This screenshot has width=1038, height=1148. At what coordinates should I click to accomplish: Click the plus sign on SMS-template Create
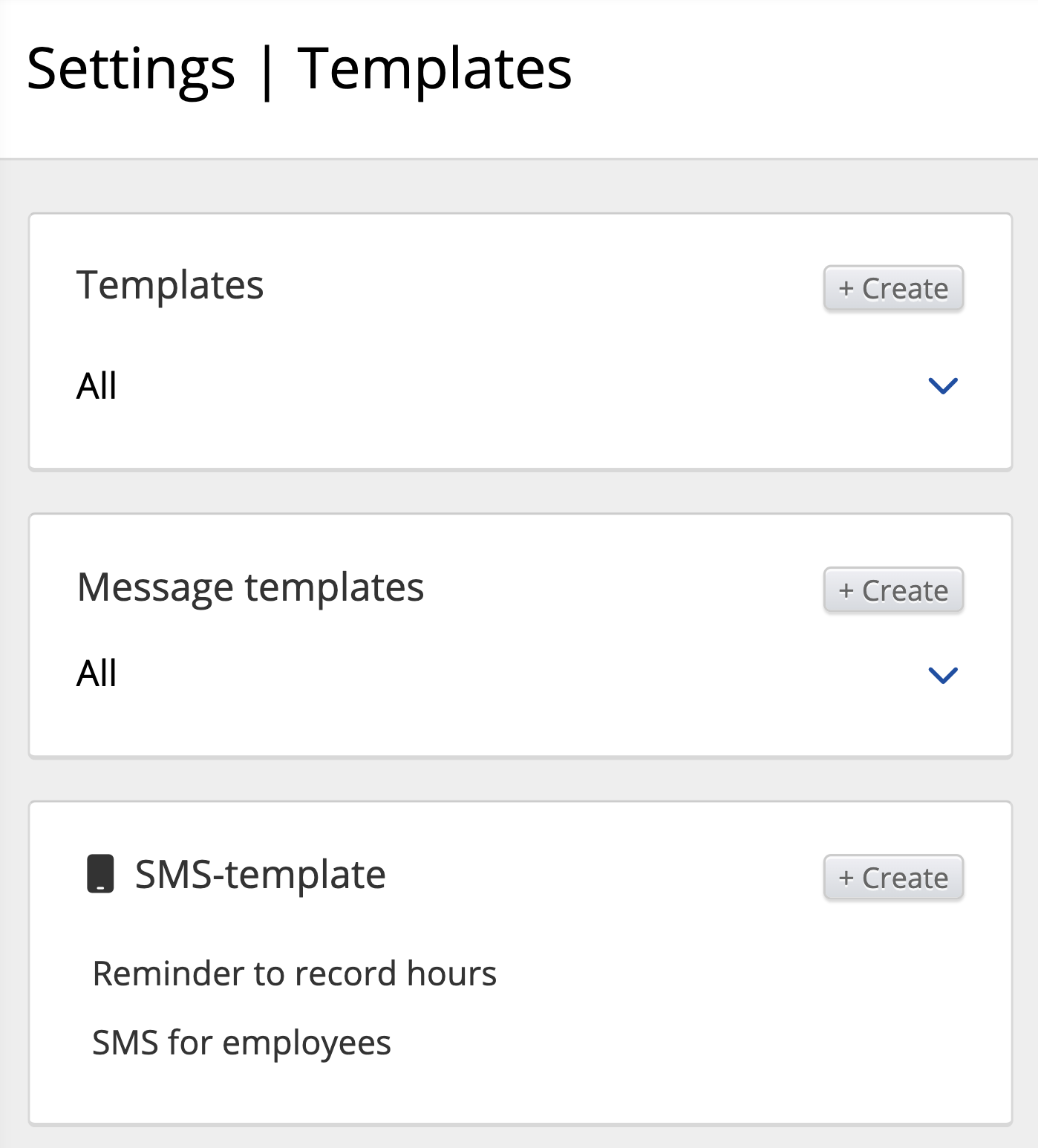pyautogui.click(x=846, y=878)
